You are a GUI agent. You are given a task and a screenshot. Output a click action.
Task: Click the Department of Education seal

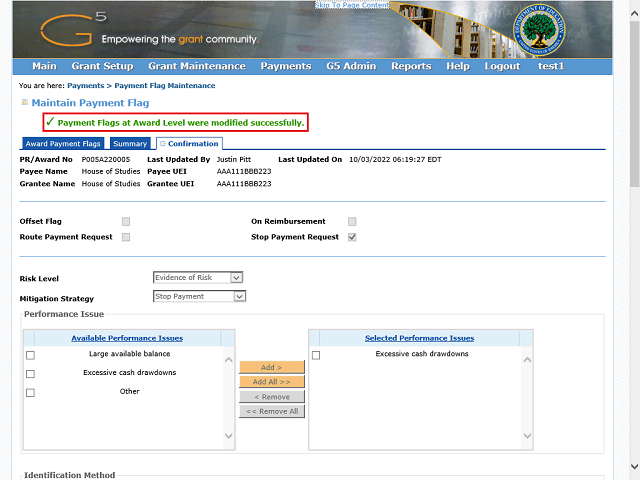[539, 30]
